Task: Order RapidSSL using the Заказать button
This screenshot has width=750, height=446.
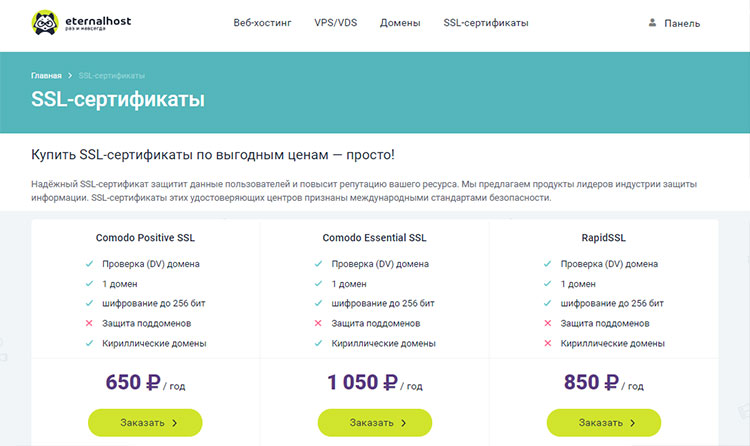Action: pos(603,423)
